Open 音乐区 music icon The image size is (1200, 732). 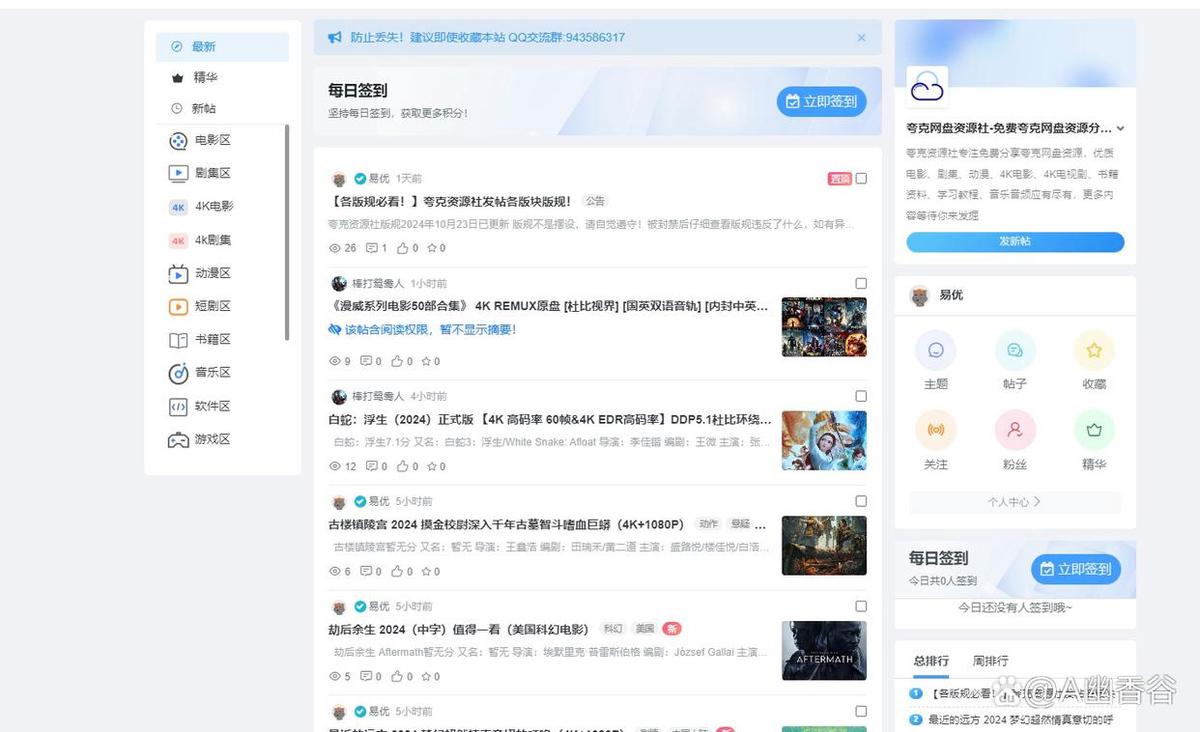(x=178, y=373)
